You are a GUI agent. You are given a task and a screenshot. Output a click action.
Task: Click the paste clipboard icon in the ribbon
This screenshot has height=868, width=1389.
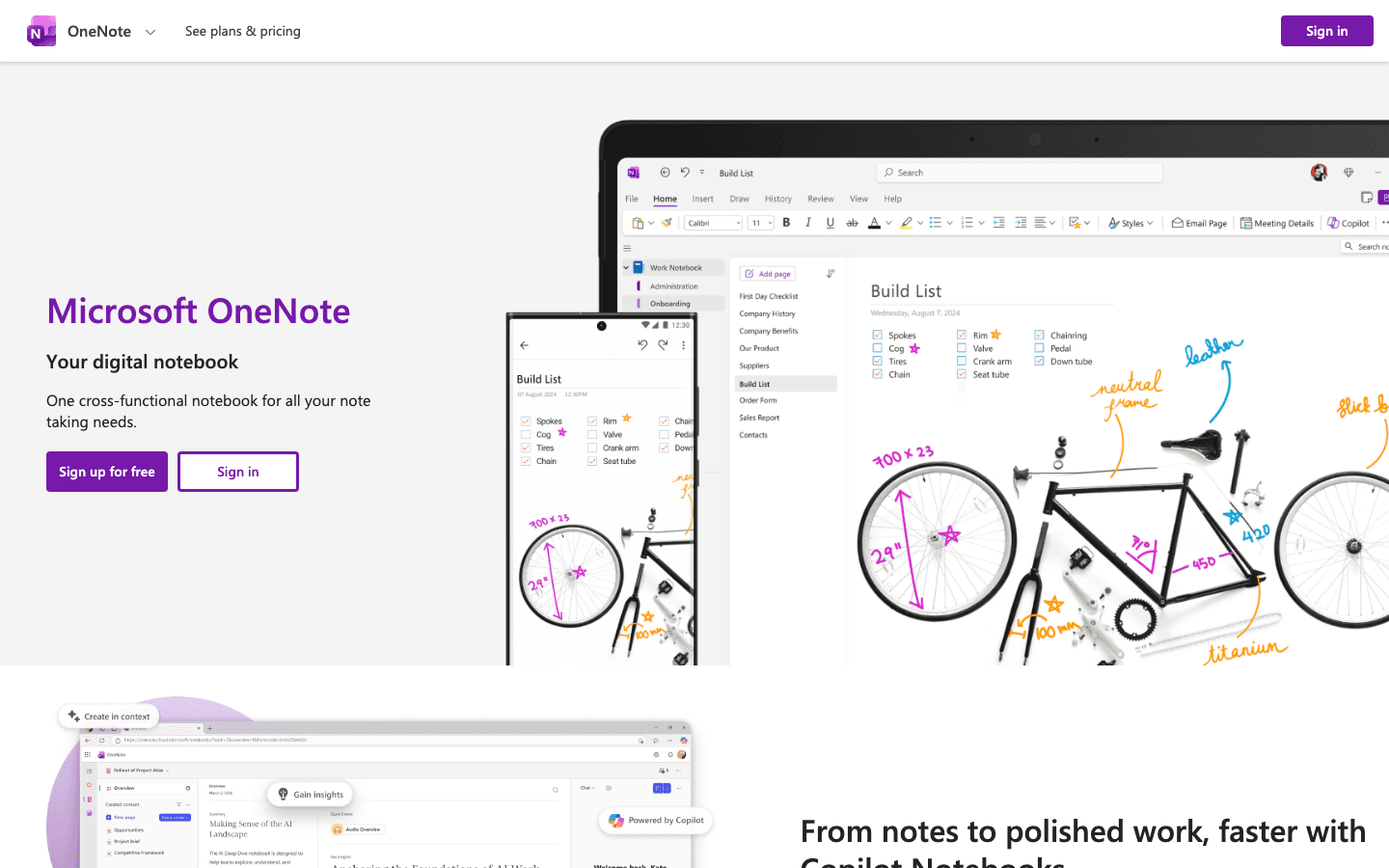coord(638,223)
